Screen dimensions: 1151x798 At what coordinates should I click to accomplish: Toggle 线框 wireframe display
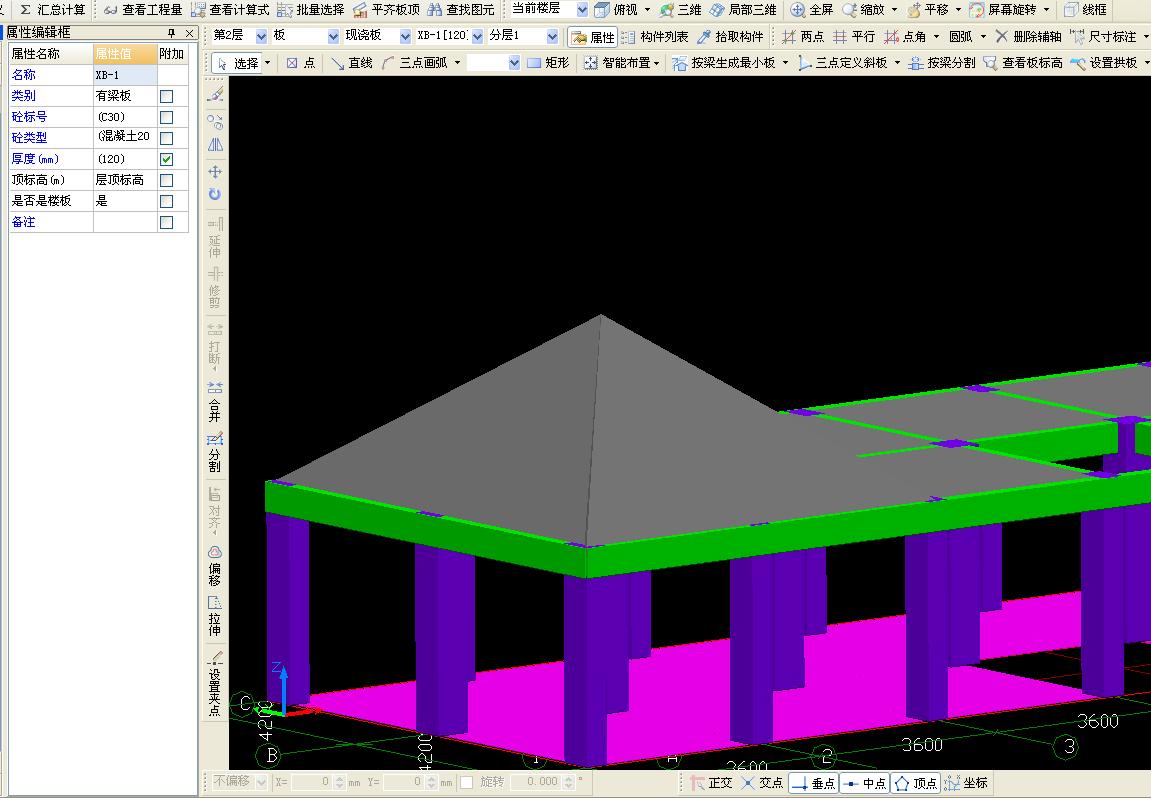[1086, 10]
